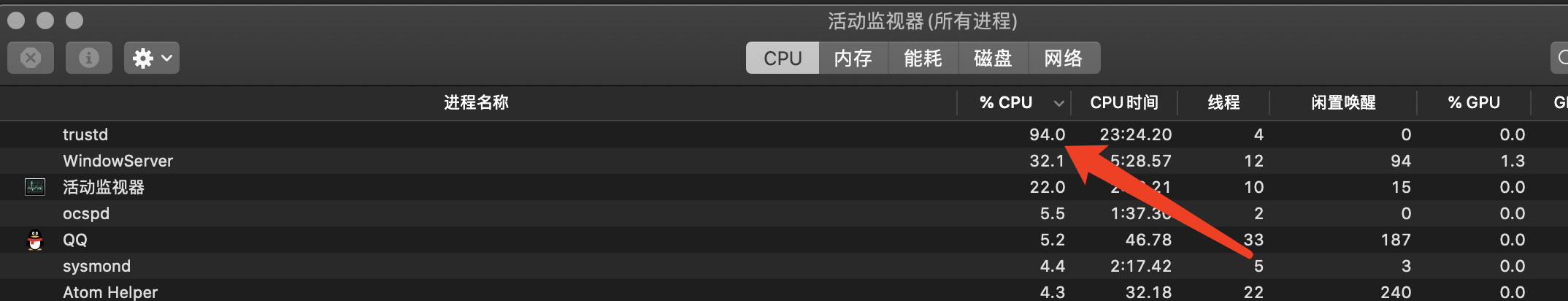The image size is (1568, 301).
Task: Open the gear actions dropdown menu
Action: pyautogui.click(x=152, y=58)
